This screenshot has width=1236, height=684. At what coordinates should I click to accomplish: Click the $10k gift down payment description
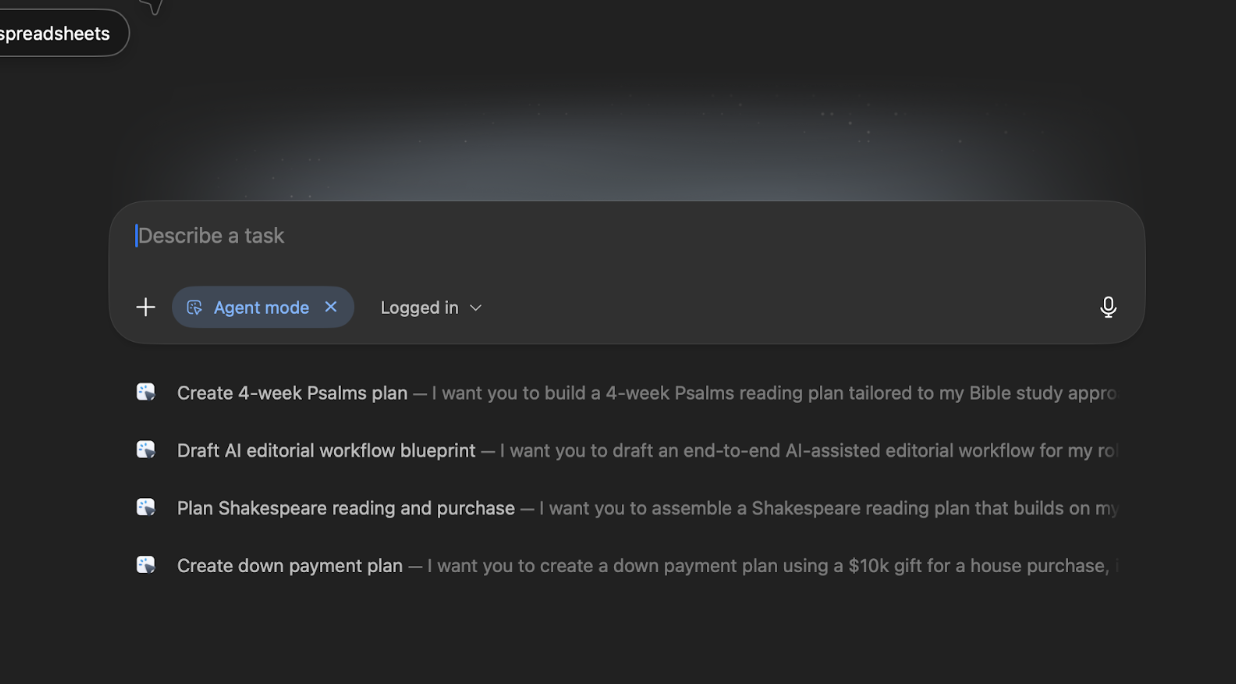pyautogui.click(x=770, y=566)
